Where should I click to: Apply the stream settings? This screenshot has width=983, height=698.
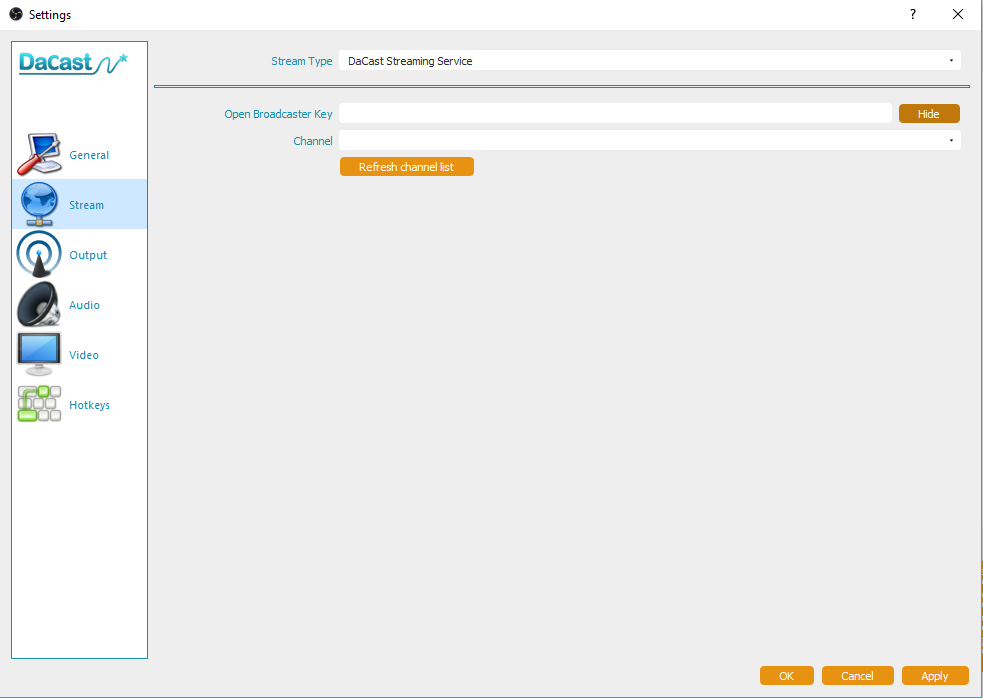pos(935,675)
